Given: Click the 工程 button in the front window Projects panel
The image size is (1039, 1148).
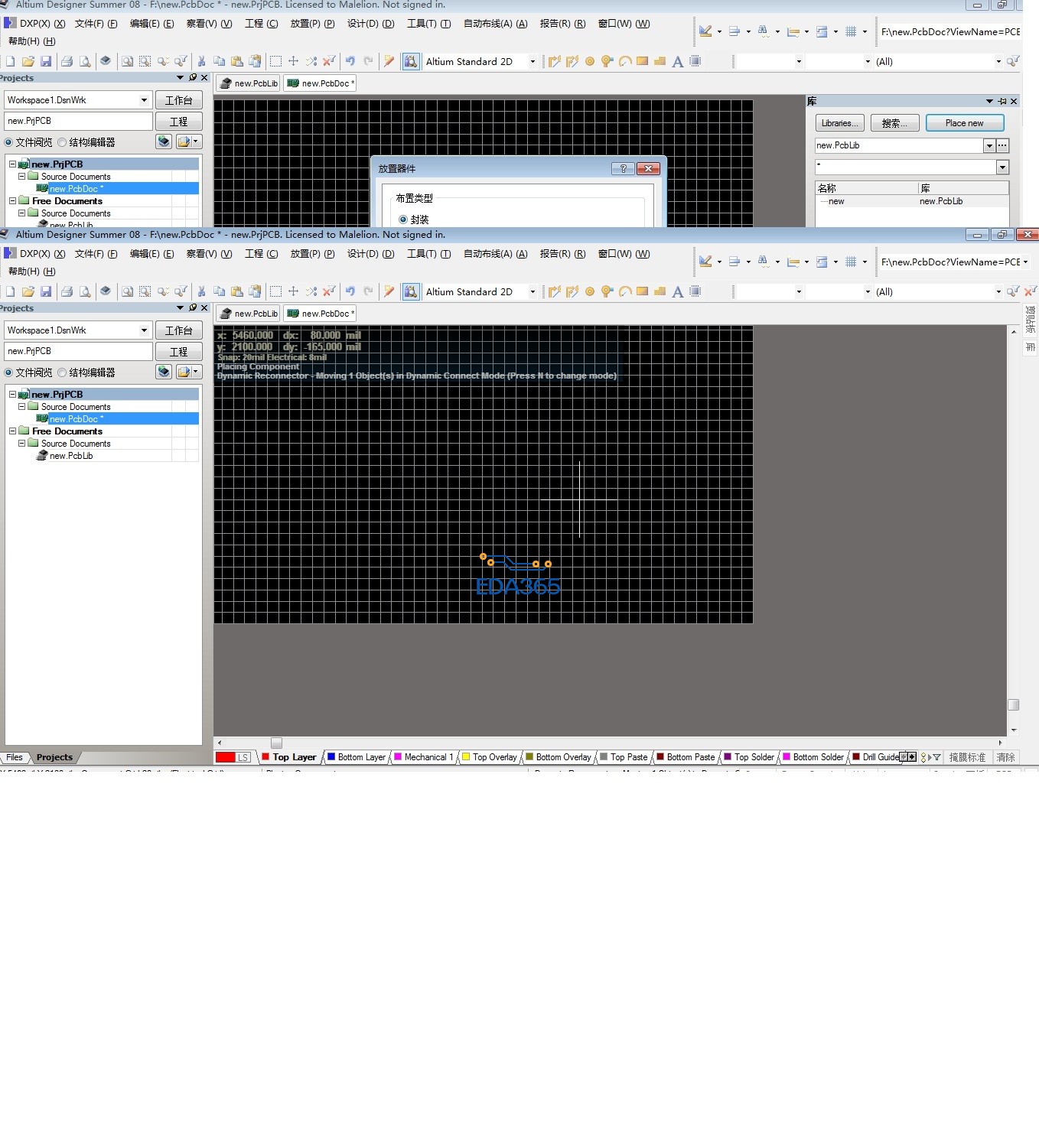Looking at the screenshot, I should 179,352.
